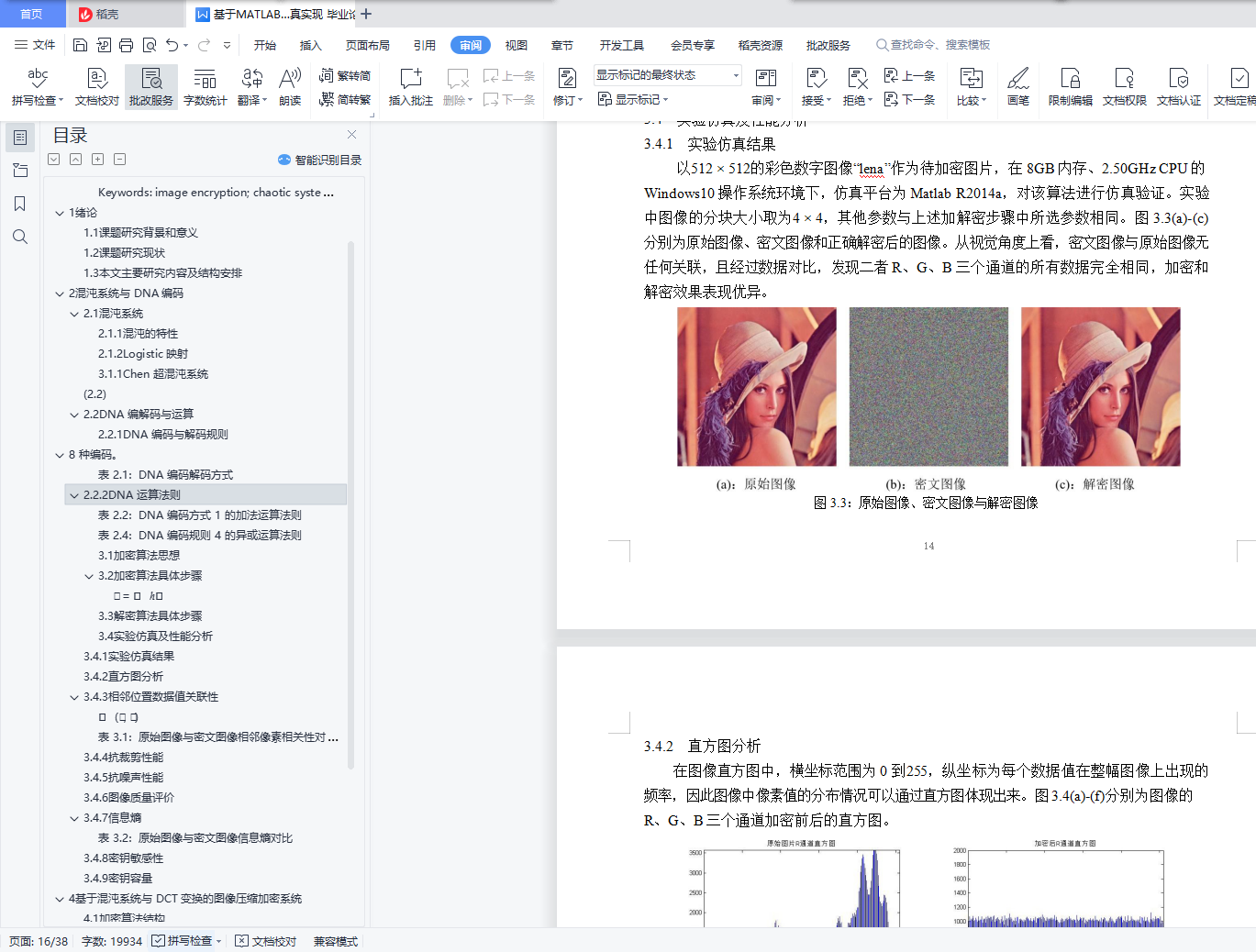
Task: Click the 密文图像 noise picture in document
Action: (928, 386)
